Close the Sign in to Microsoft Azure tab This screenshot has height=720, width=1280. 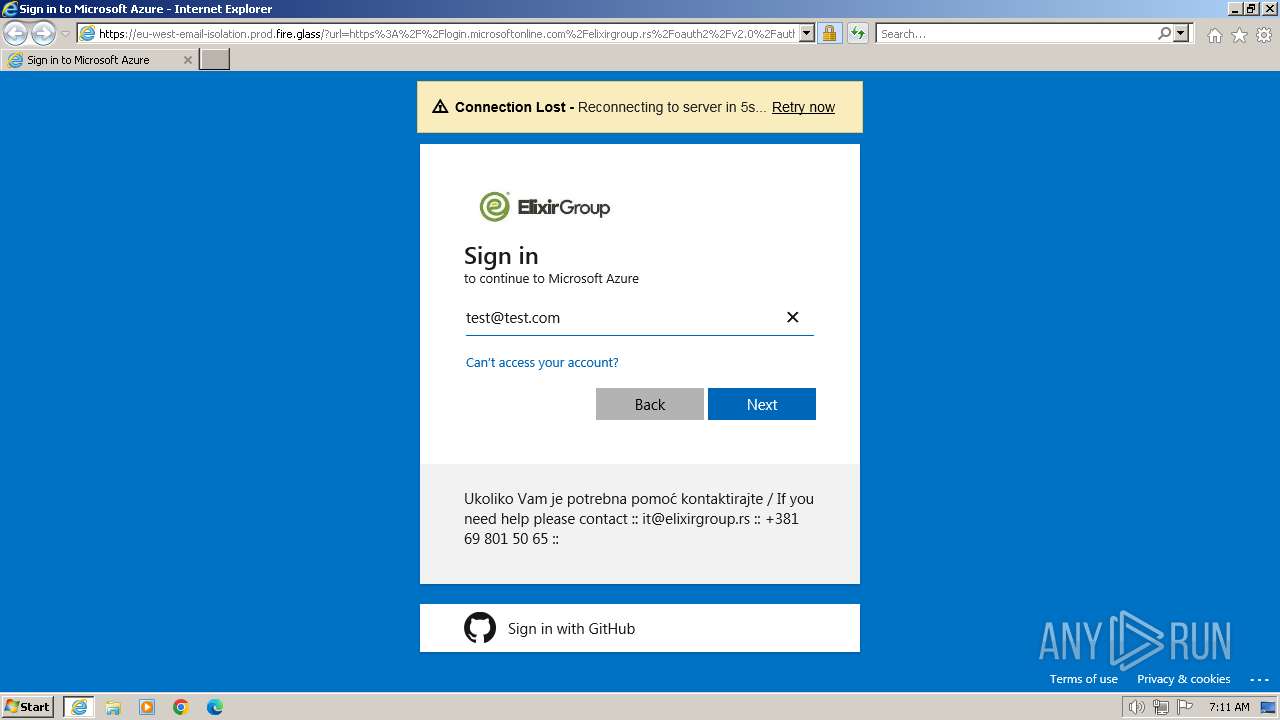click(x=187, y=60)
